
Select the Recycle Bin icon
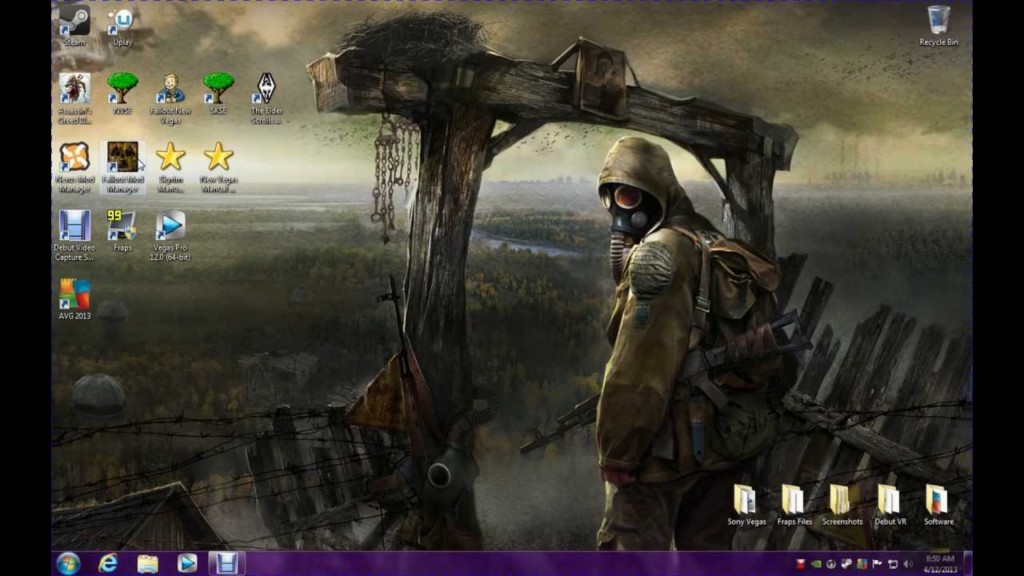pos(938,26)
